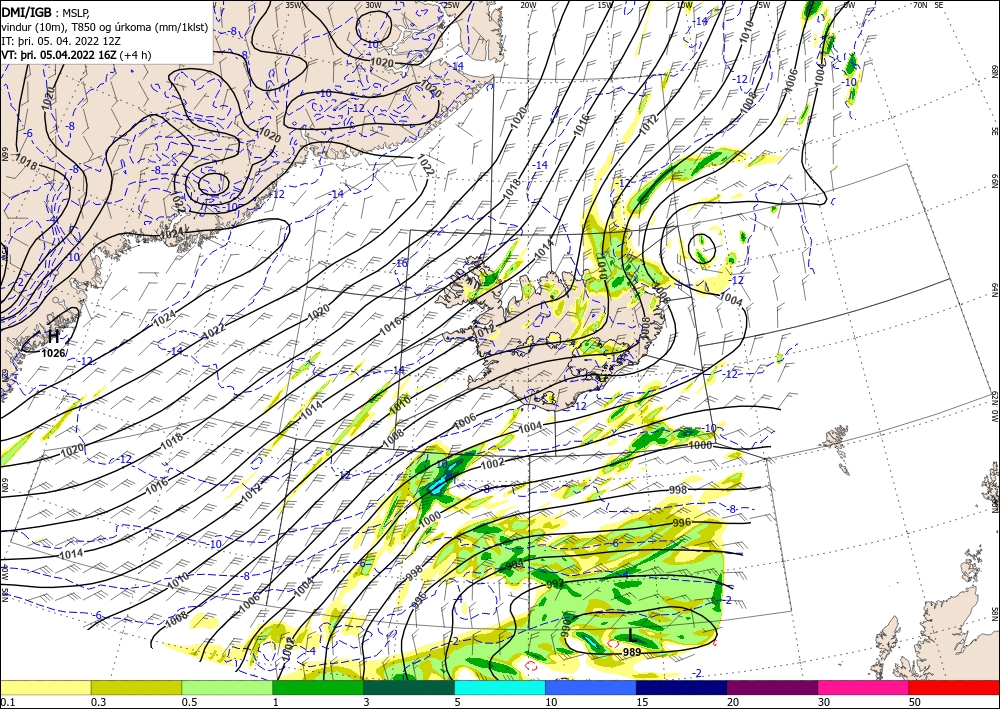Click the '70N 5E' corner grid label
Image resolution: width=1000 pixels, height=709 pixels.
[x=928, y=4]
